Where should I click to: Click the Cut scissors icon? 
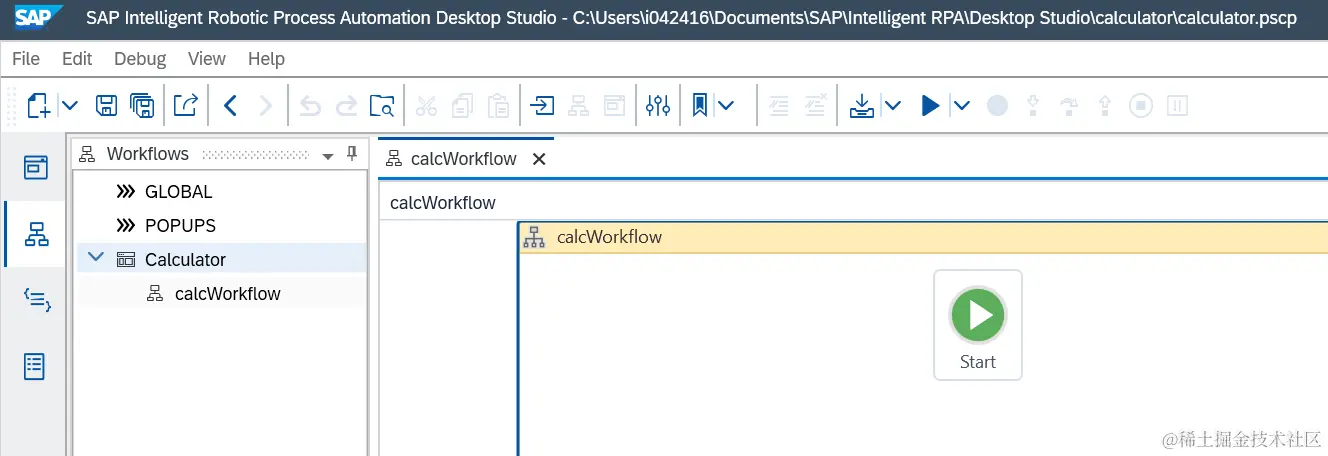pos(427,105)
